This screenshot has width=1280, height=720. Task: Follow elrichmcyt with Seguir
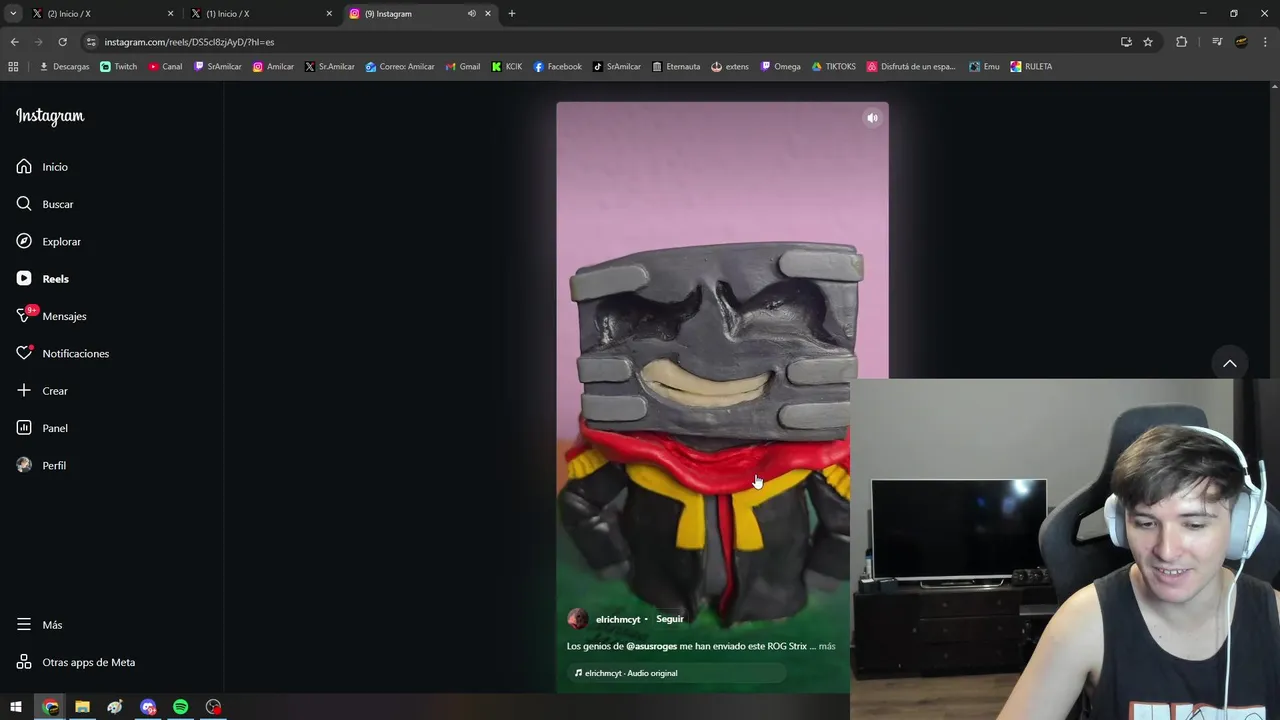(670, 619)
